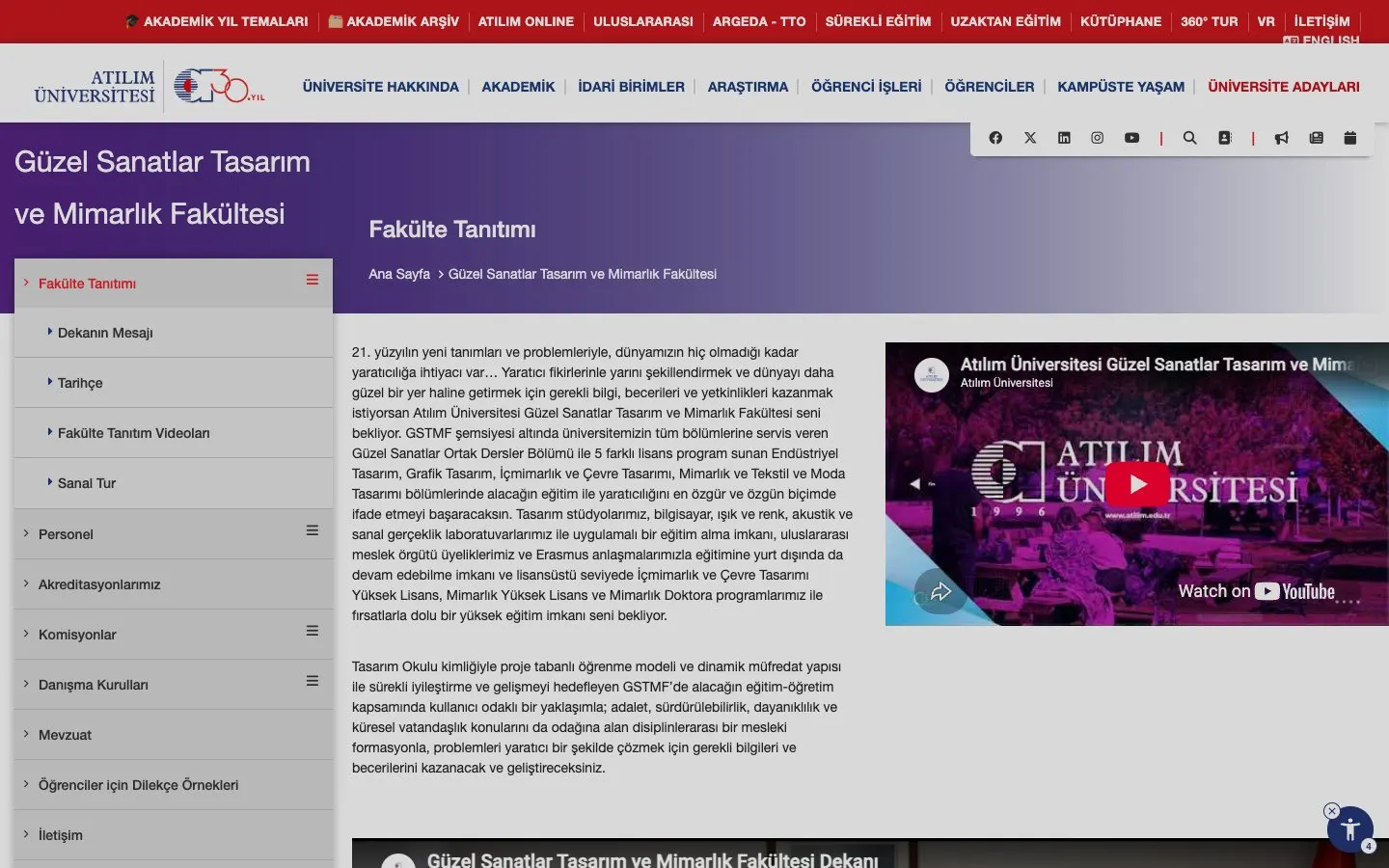Open hamburger menu beside Fakülte Tanıtımı
Viewport: 1389px width, 868px height.
[313, 280]
